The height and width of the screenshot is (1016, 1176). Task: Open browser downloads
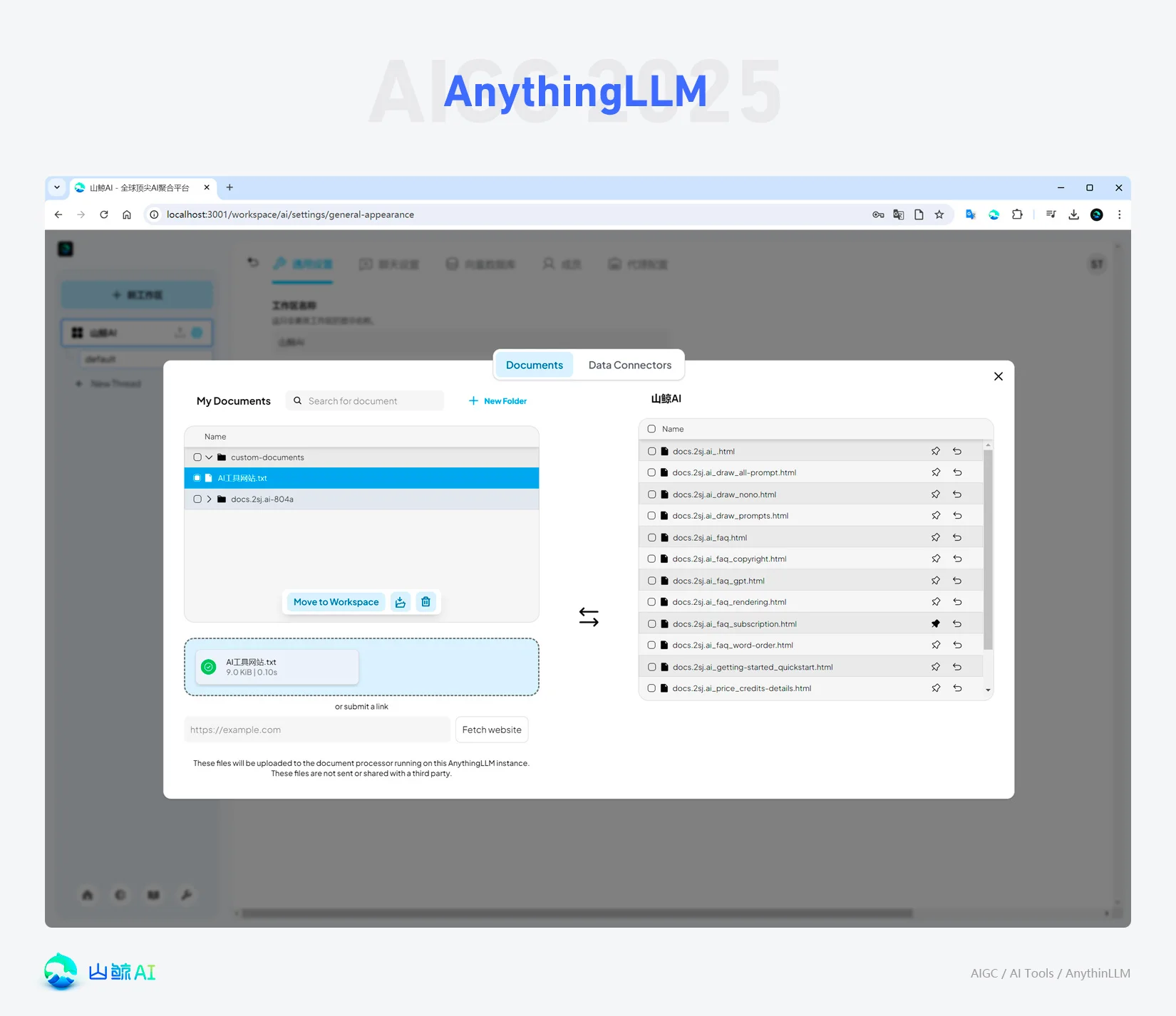pyautogui.click(x=1074, y=214)
